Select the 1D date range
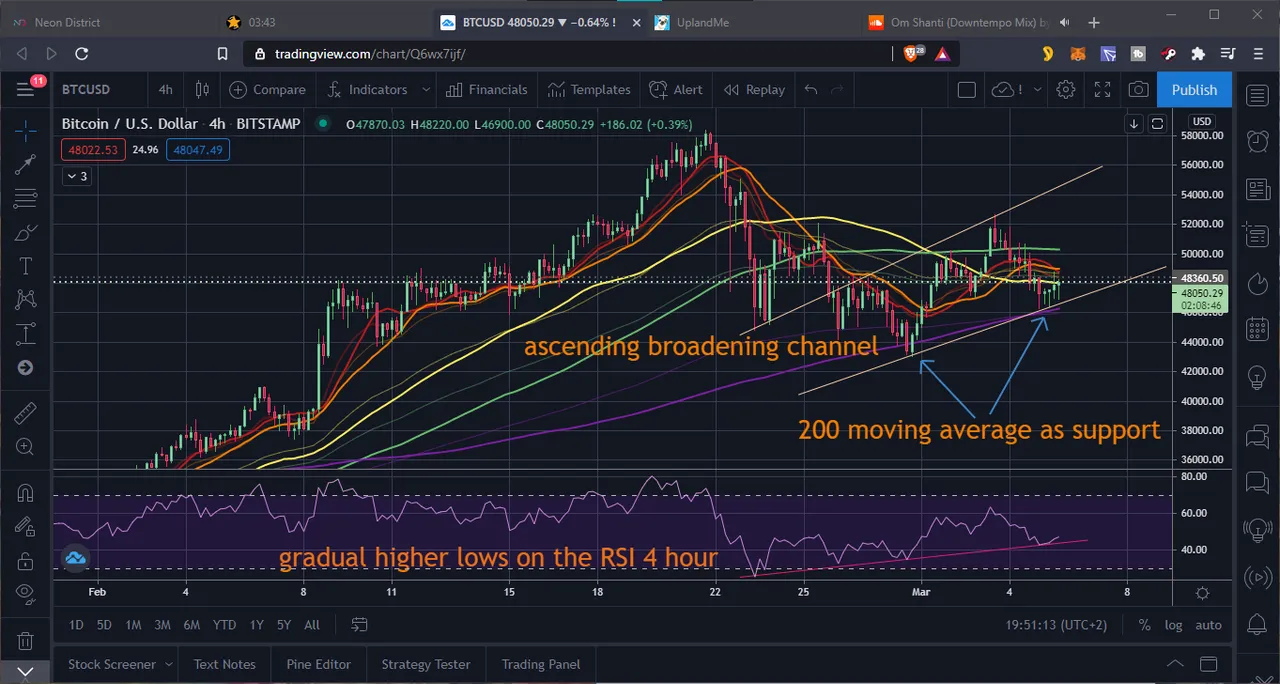This screenshot has width=1280, height=684. [76, 625]
